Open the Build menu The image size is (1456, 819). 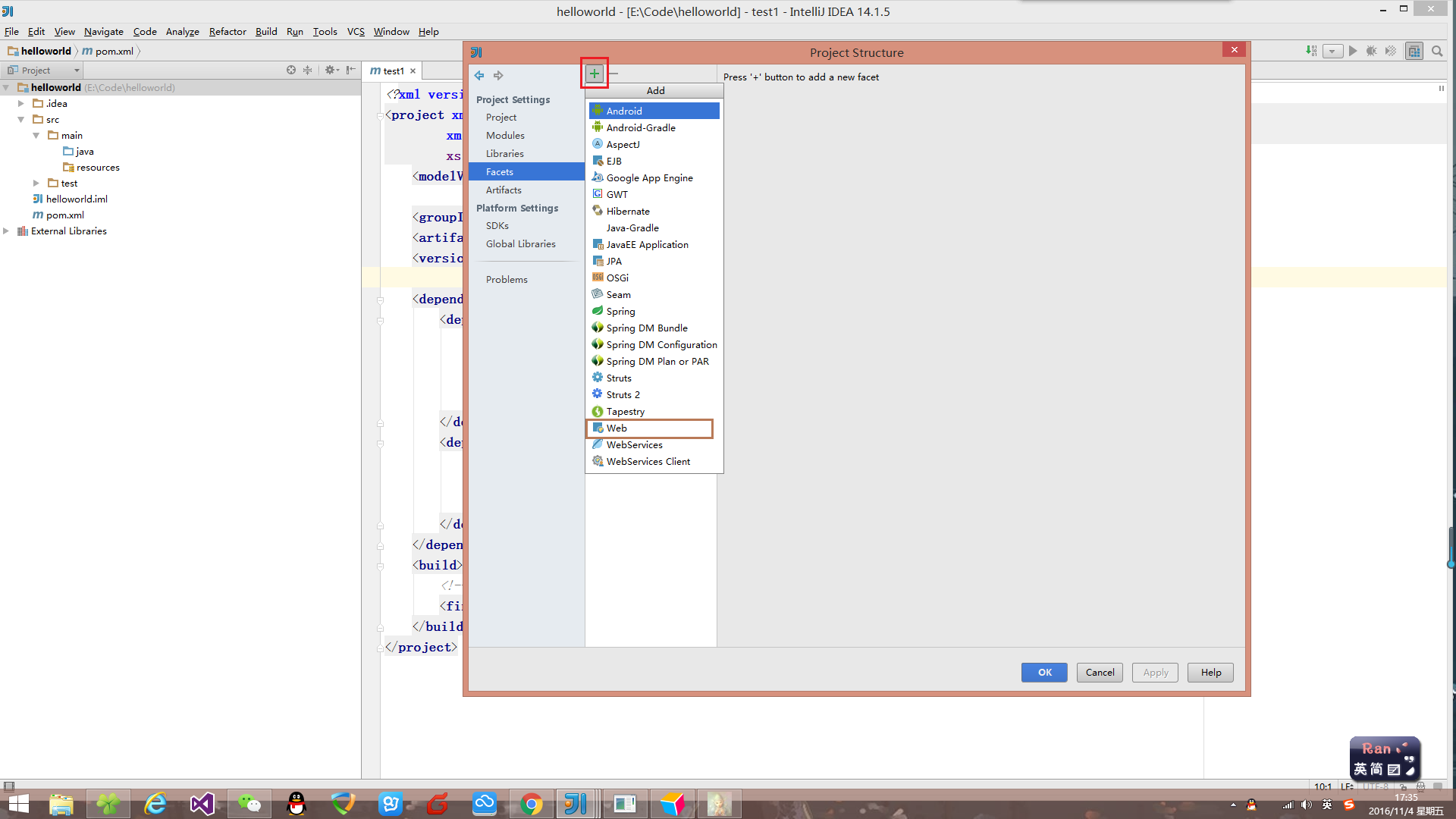(266, 31)
